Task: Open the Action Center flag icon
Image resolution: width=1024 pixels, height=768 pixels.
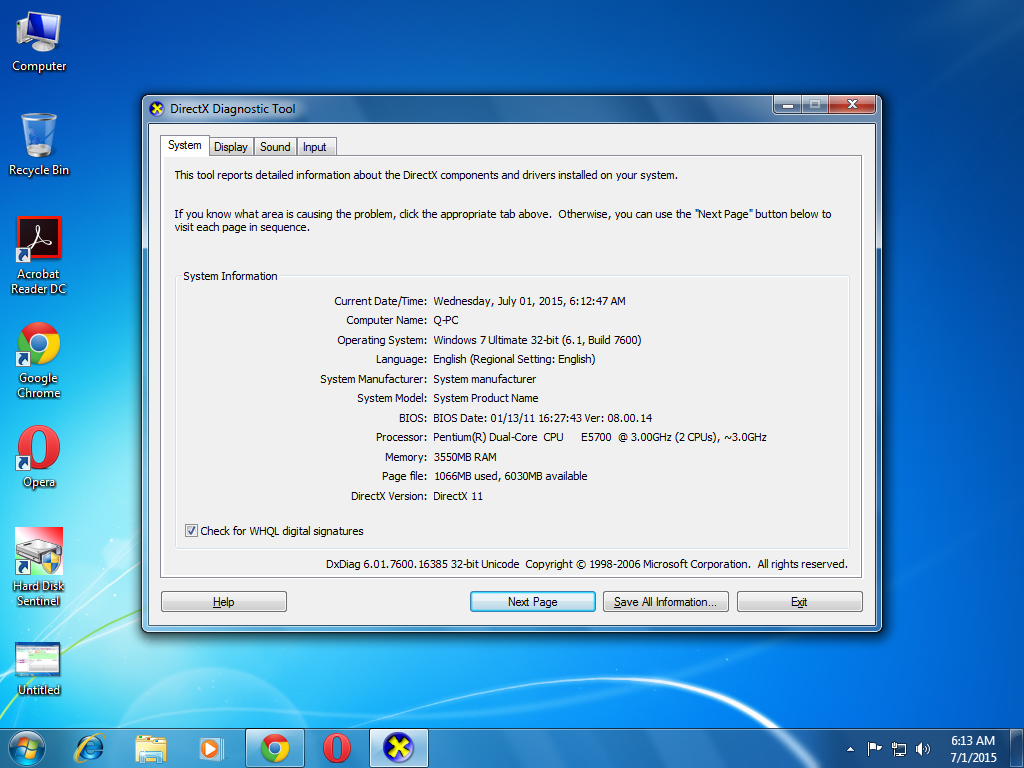Action: tap(874, 748)
